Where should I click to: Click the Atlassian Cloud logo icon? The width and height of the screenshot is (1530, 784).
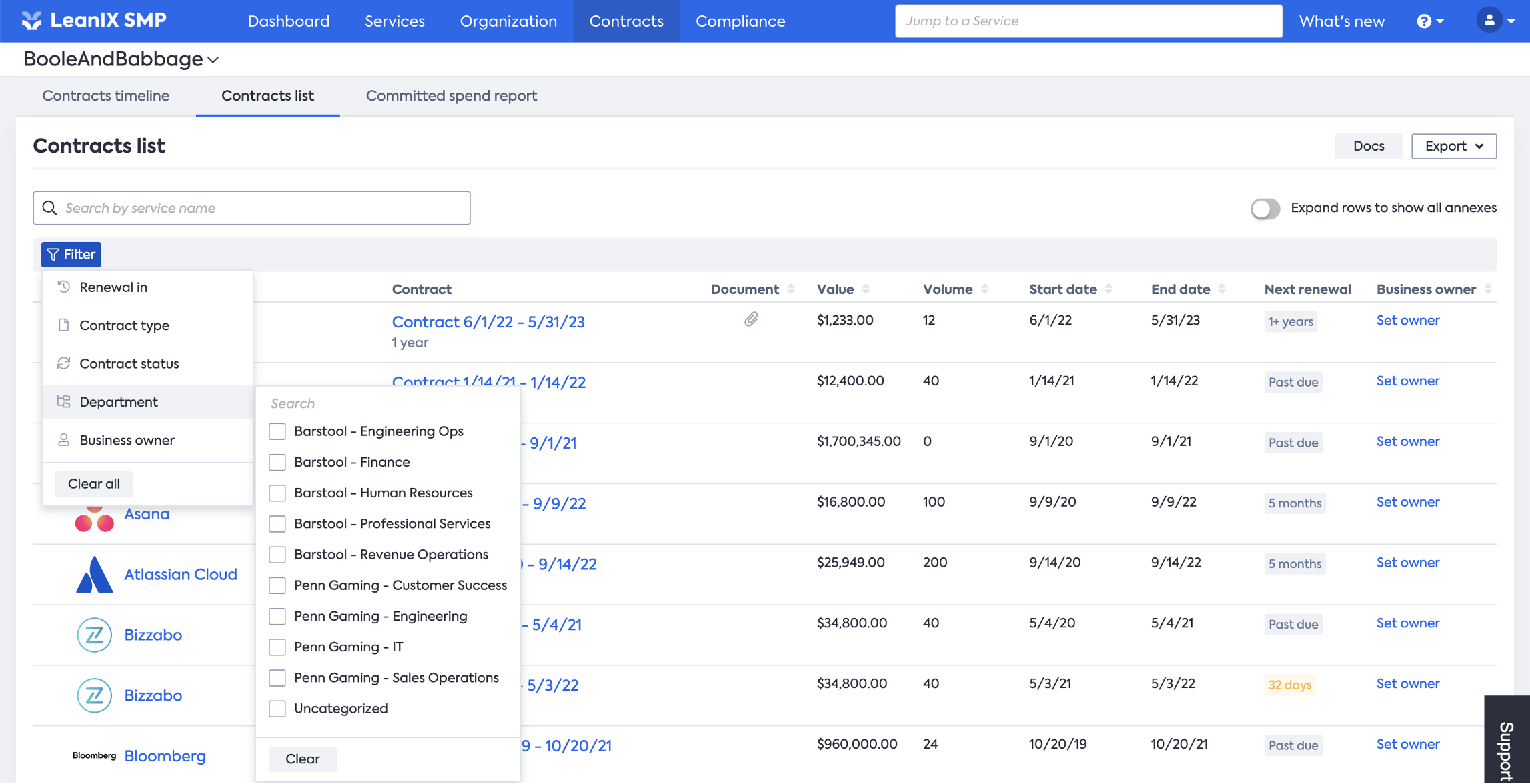point(94,575)
